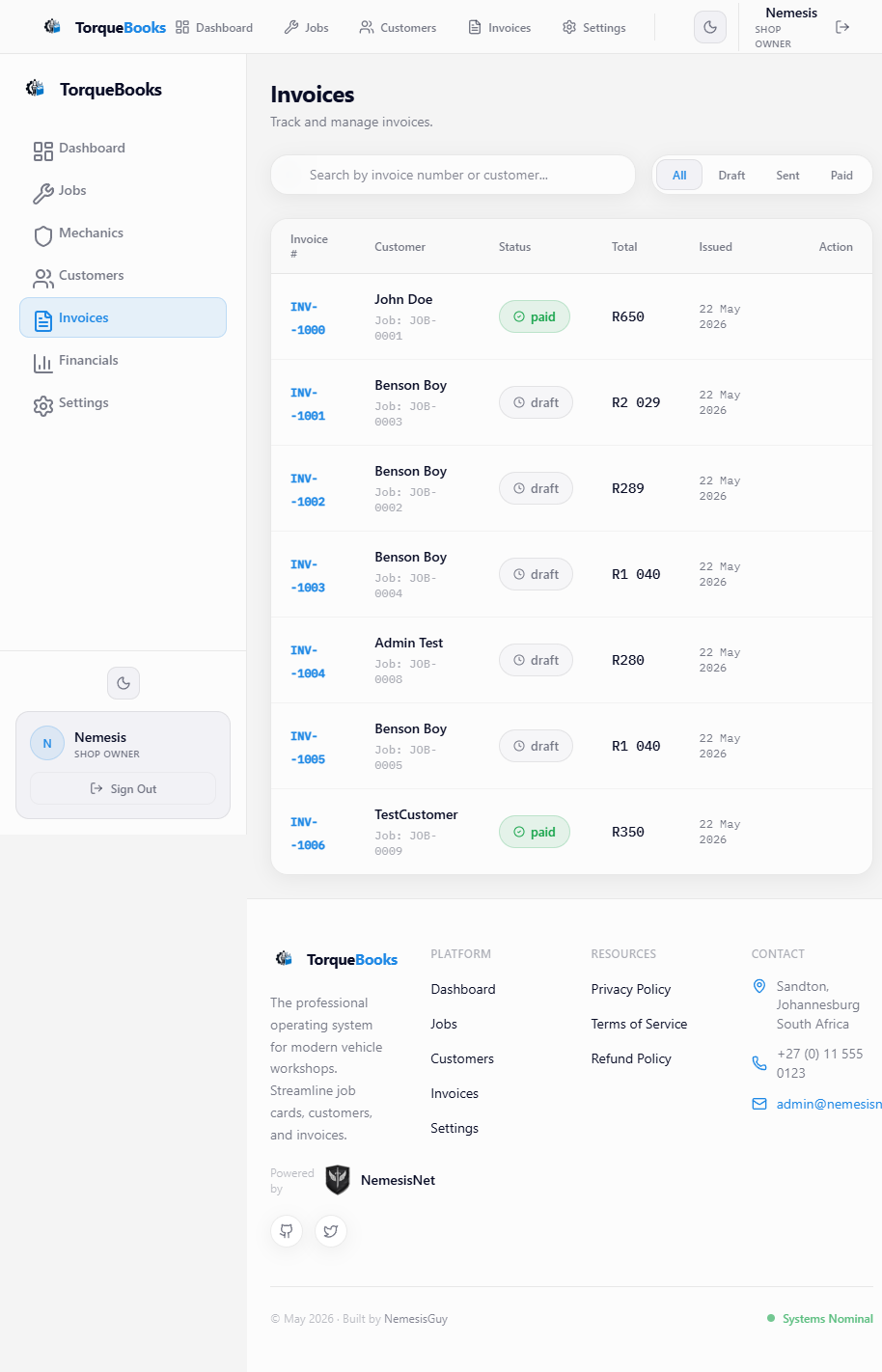Open invoice INV--1005
The image size is (882, 1372).
[308, 748]
